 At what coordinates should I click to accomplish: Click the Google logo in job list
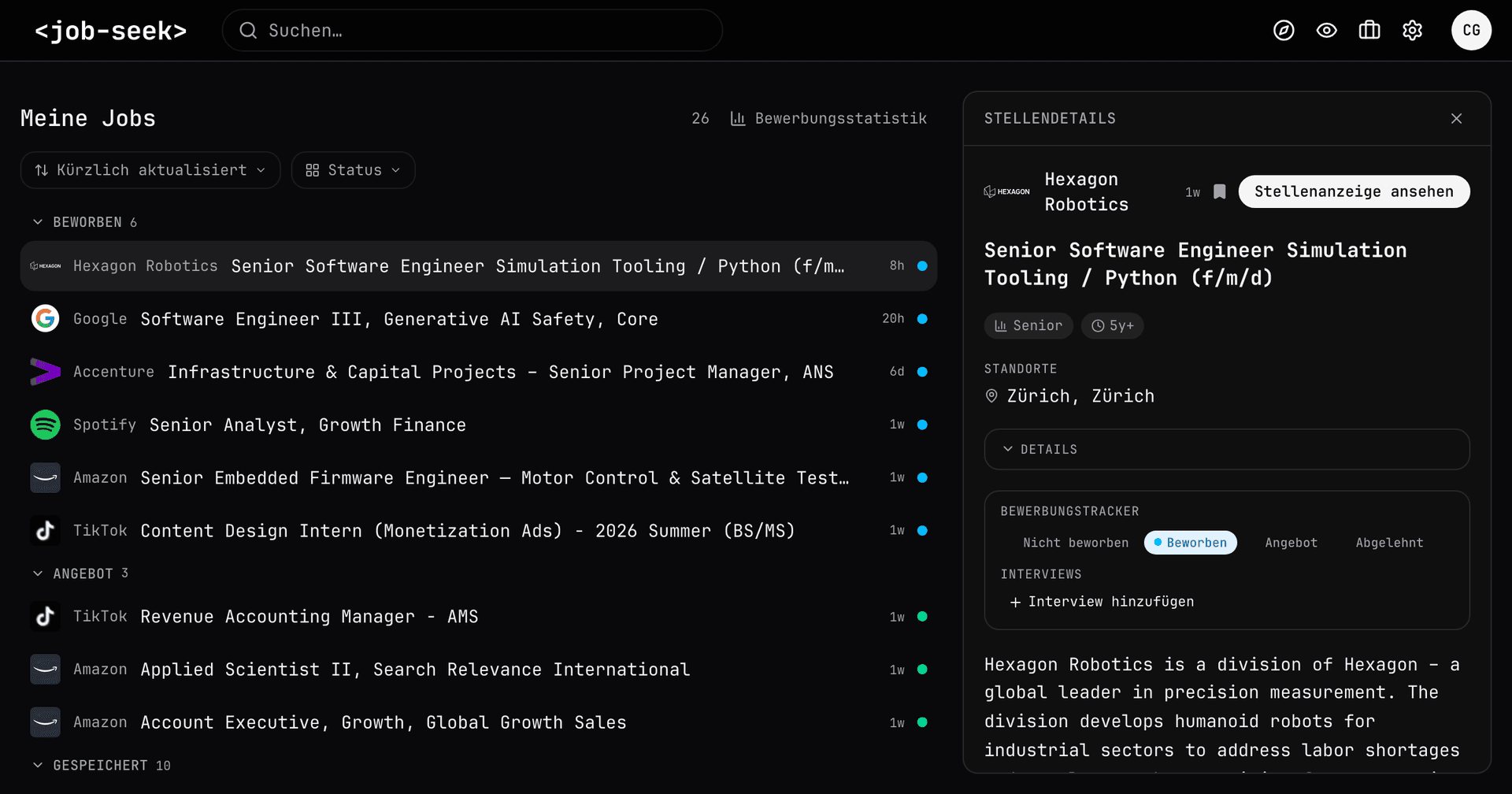pyautogui.click(x=46, y=318)
